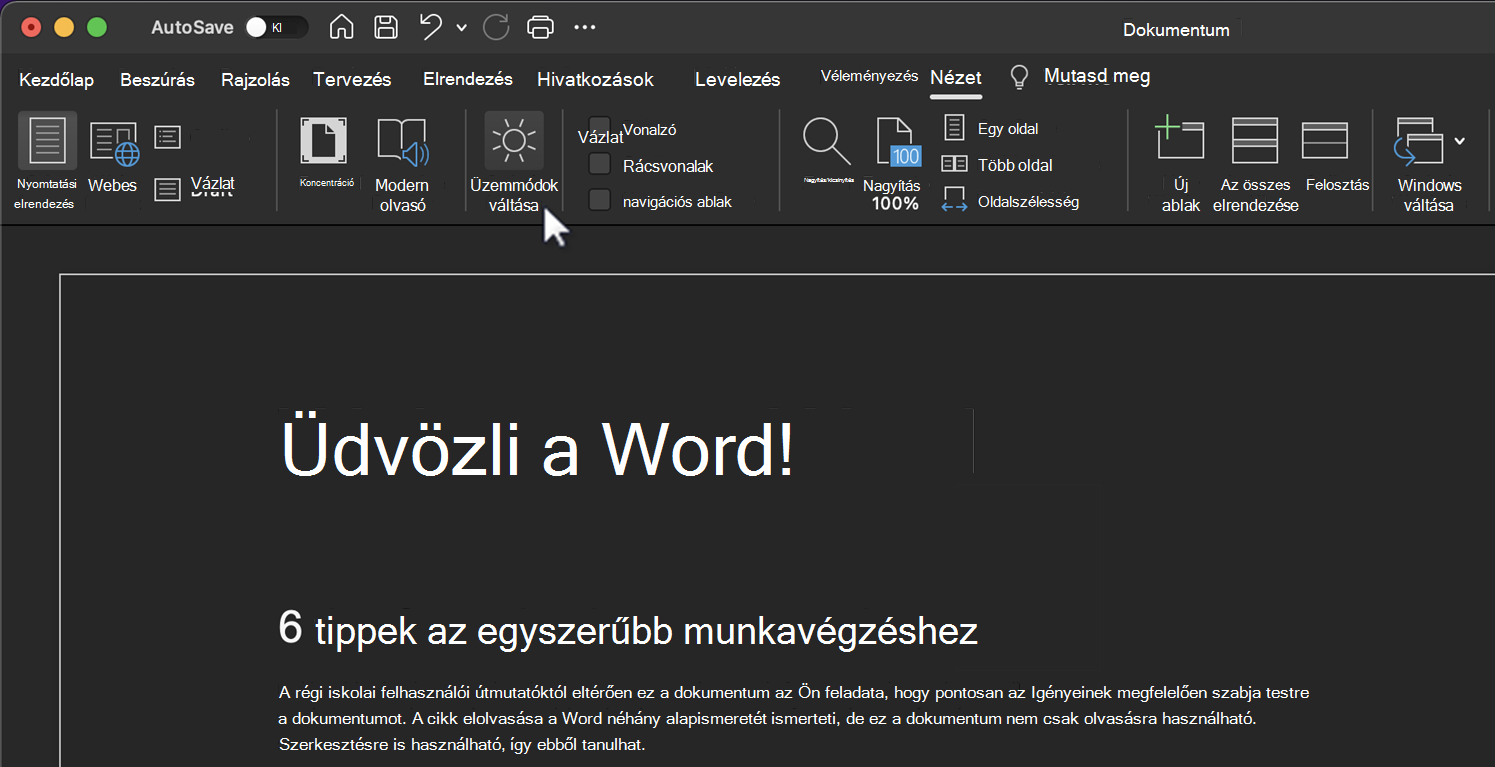Open the Kezdőlap tab
The image size is (1495, 767).
57,79
